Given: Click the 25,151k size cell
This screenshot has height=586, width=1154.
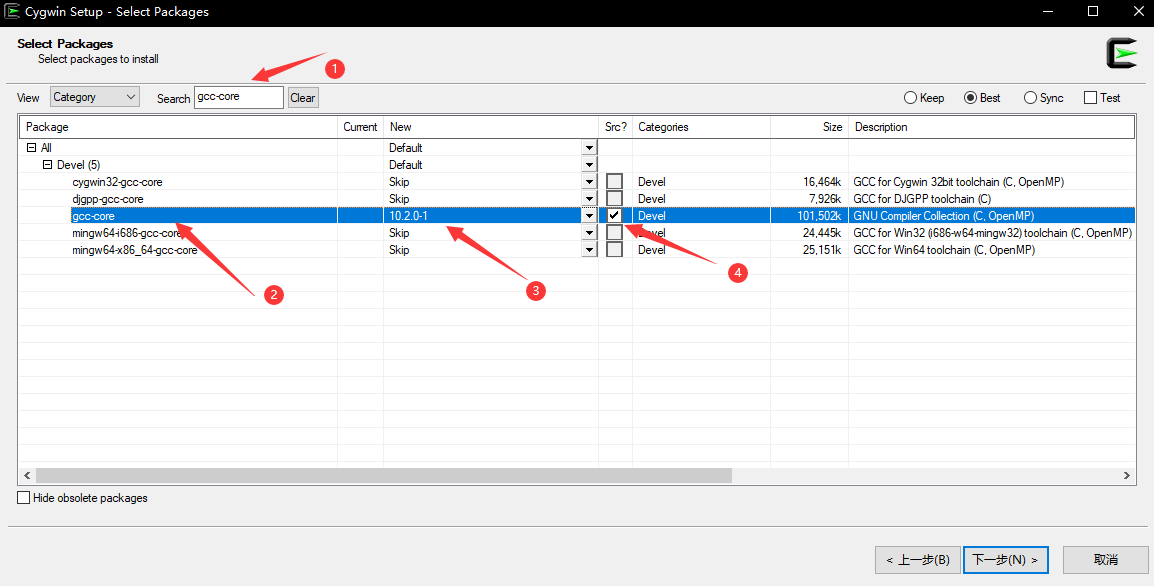Looking at the screenshot, I should 822,250.
